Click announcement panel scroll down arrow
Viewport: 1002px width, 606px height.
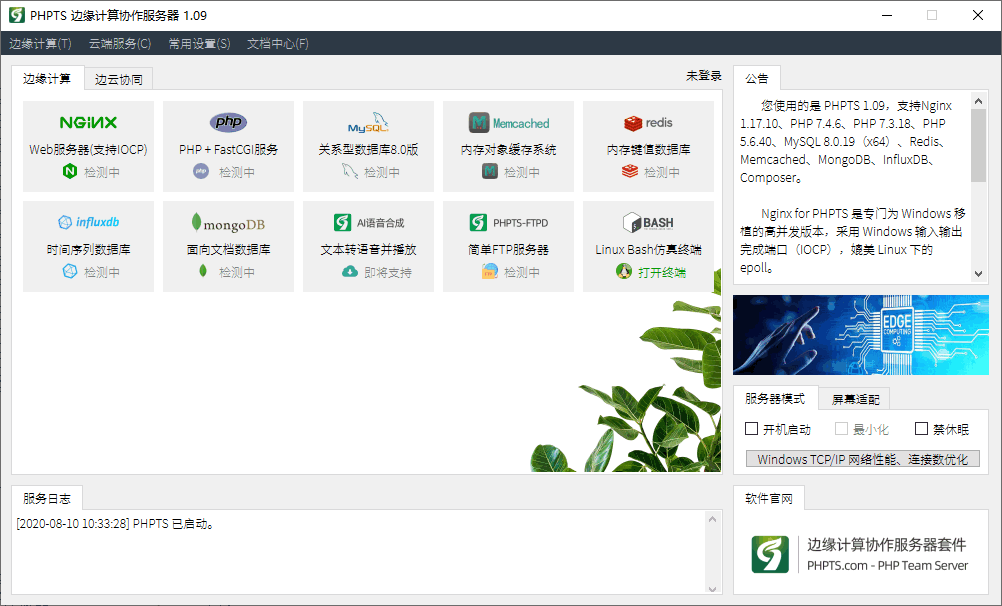978,274
